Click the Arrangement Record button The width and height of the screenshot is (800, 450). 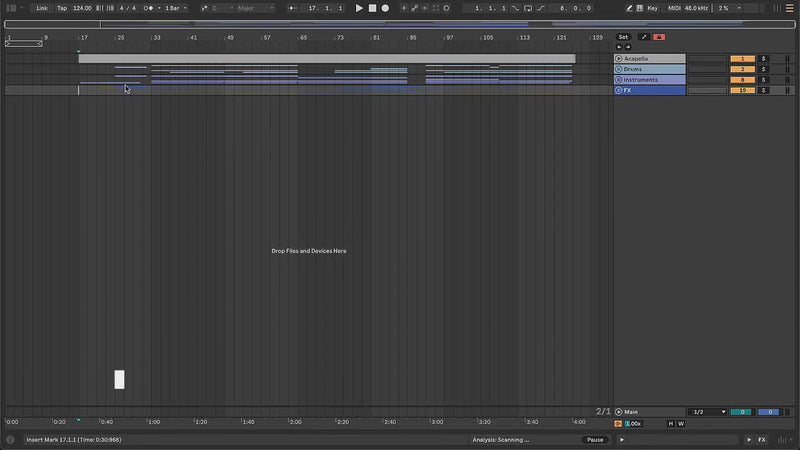point(385,8)
